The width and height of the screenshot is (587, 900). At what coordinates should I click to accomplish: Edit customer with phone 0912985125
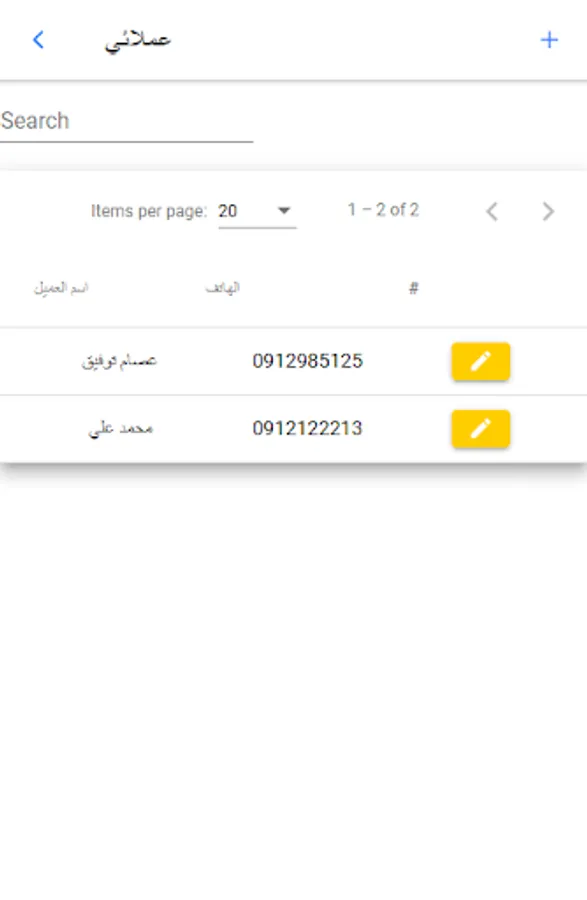pos(481,361)
